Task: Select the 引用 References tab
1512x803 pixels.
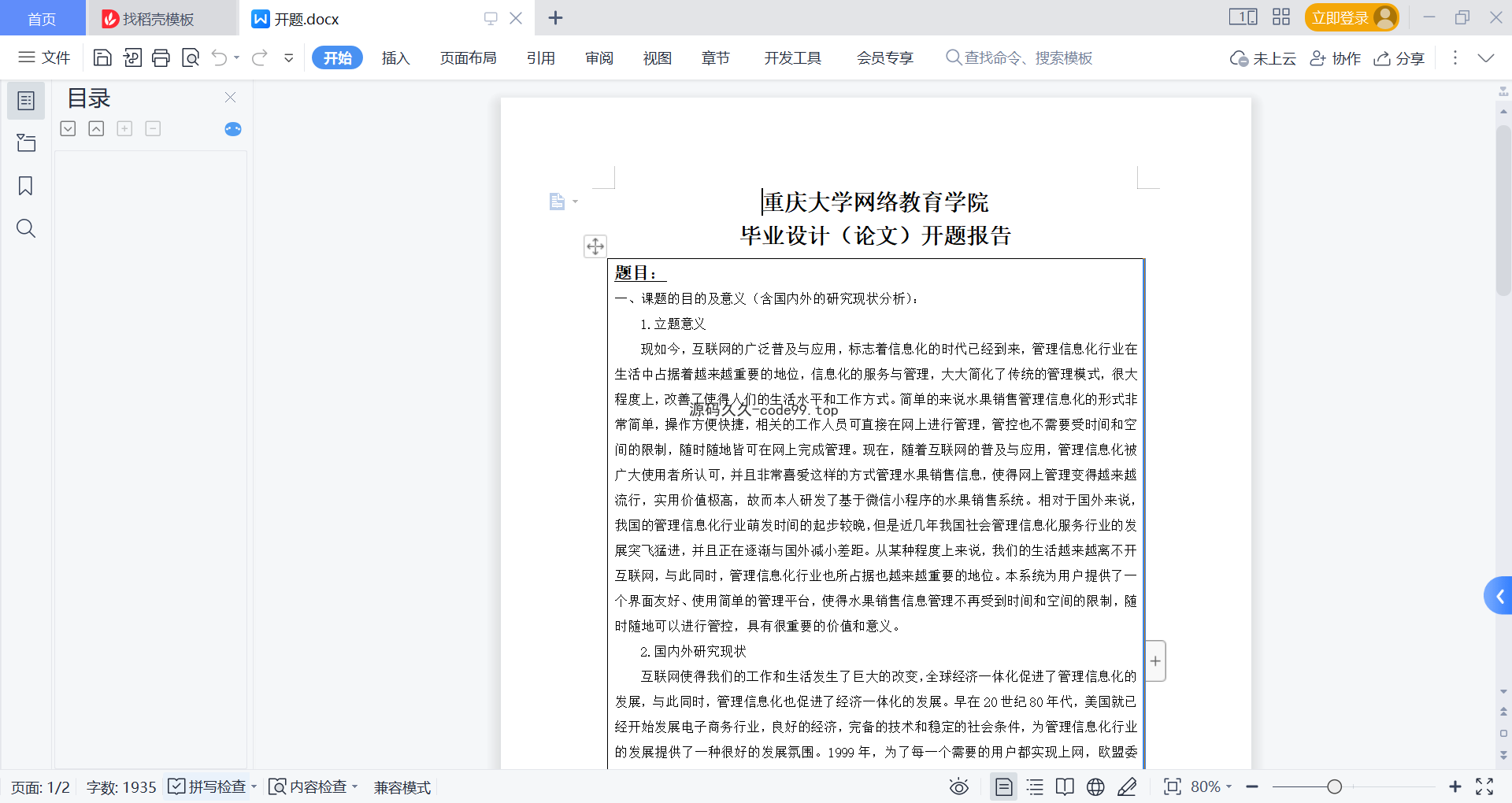Action: (x=541, y=57)
